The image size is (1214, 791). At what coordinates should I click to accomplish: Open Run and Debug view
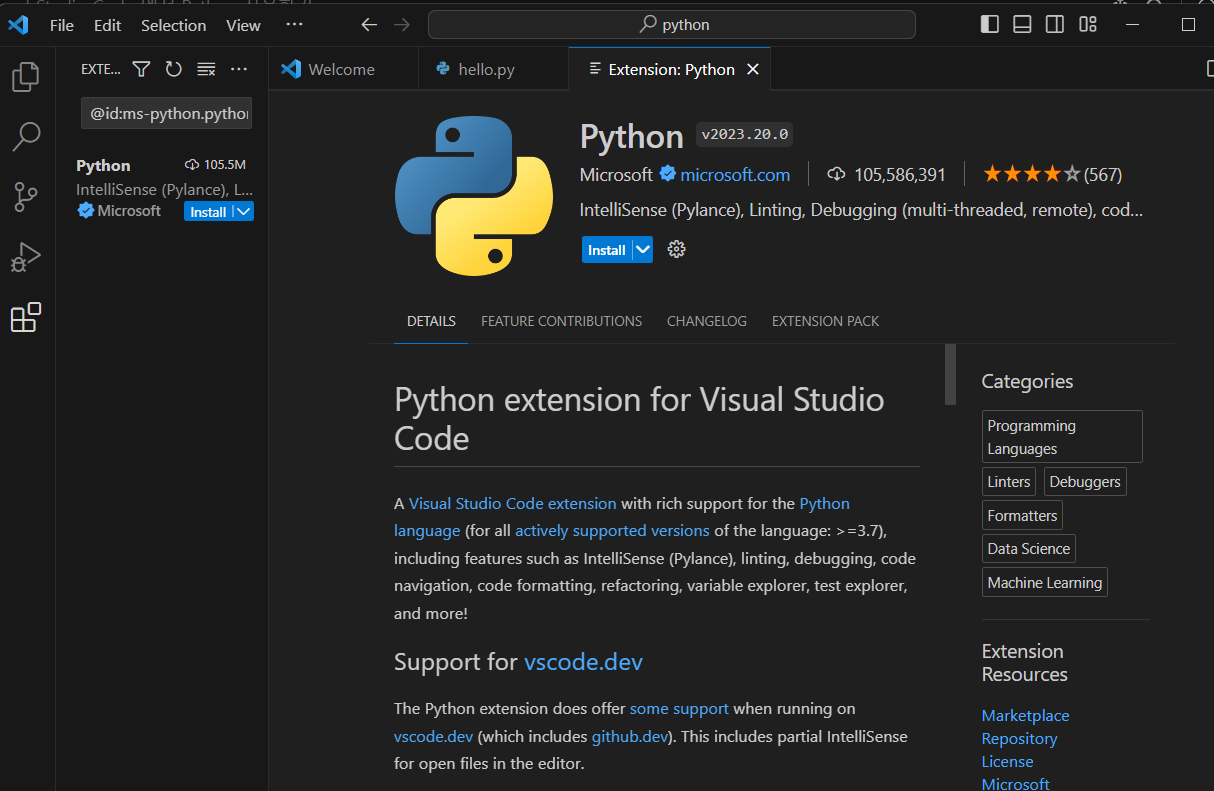[x=26, y=257]
